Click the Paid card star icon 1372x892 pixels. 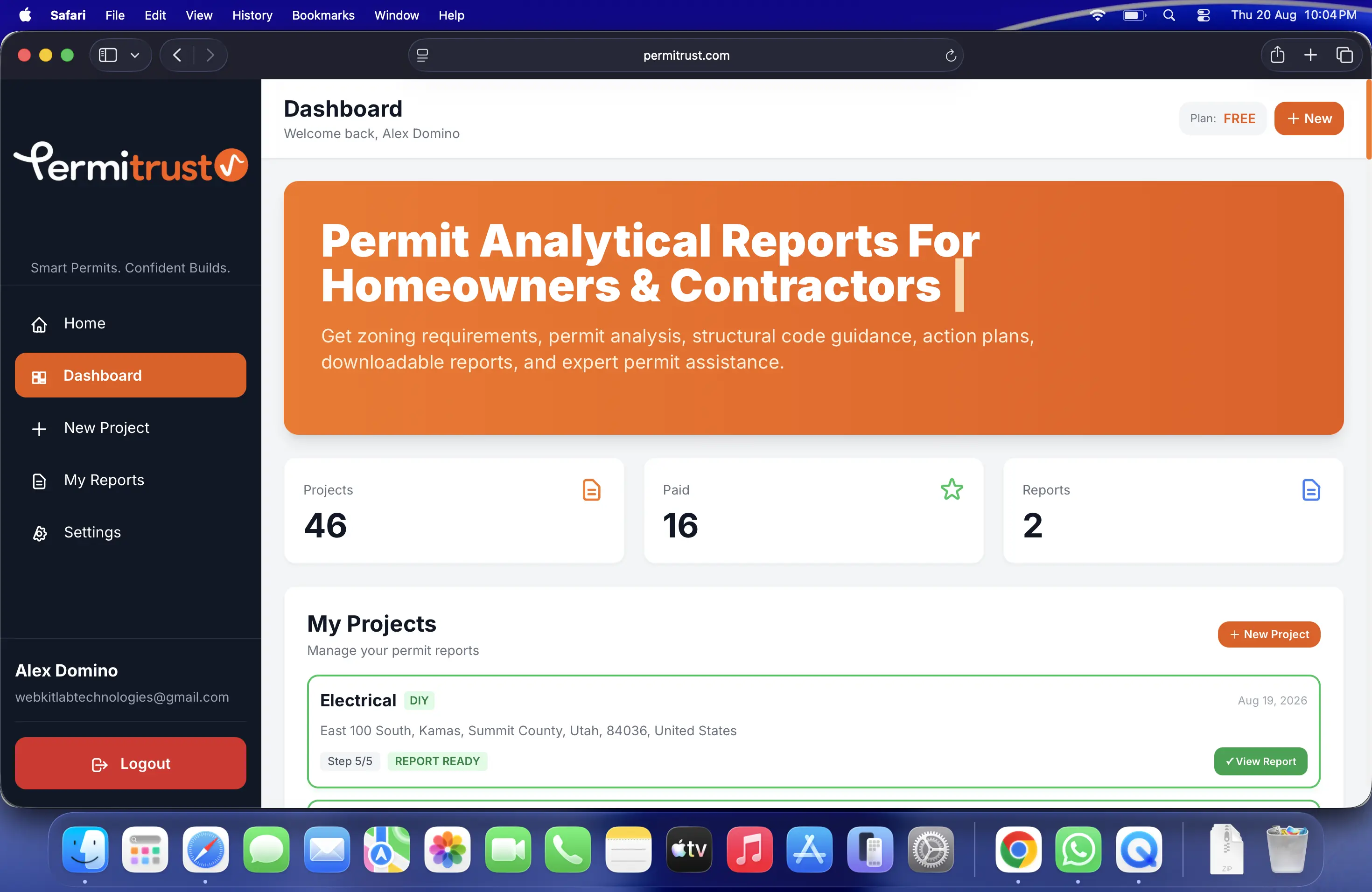click(x=952, y=490)
